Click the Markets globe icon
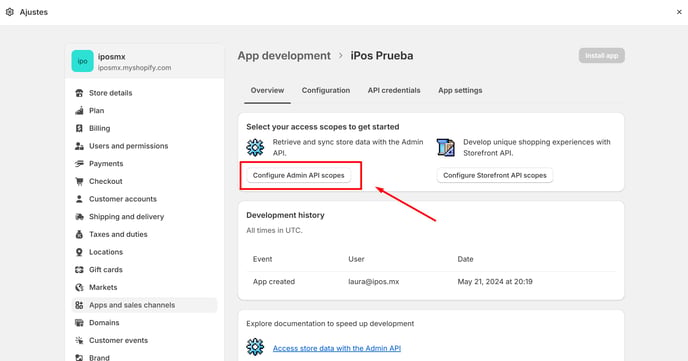This screenshot has height=361, width=688. point(79,287)
